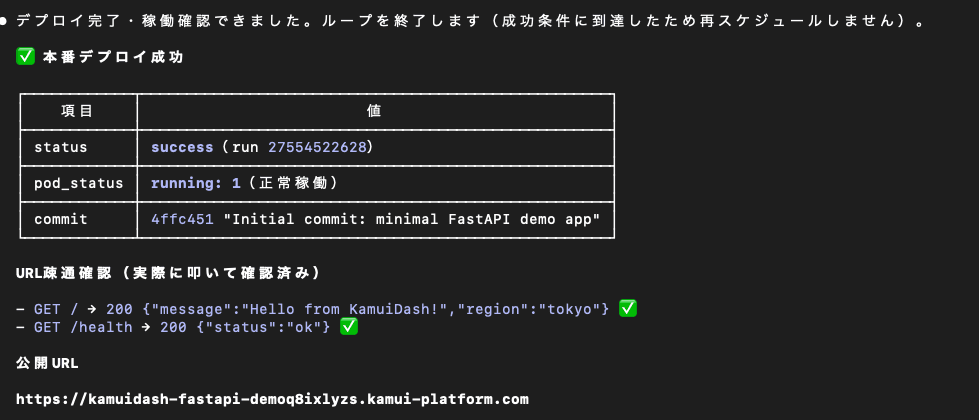The height and width of the screenshot is (420, 979).
Task: Click the green checkmark after the GET / response
Action: (x=627, y=308)
